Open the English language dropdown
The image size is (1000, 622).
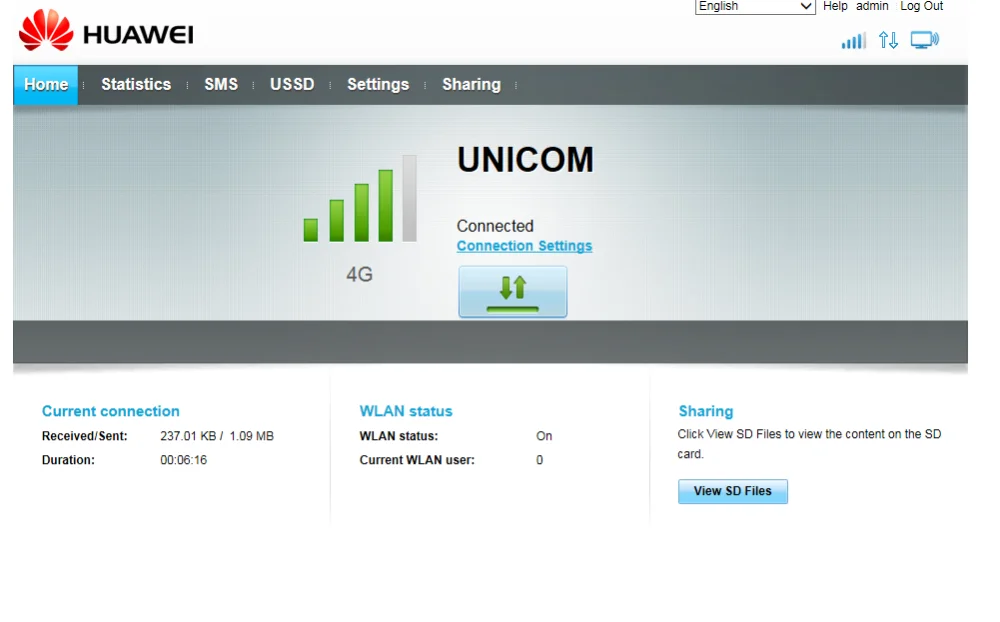click(755, 6)
